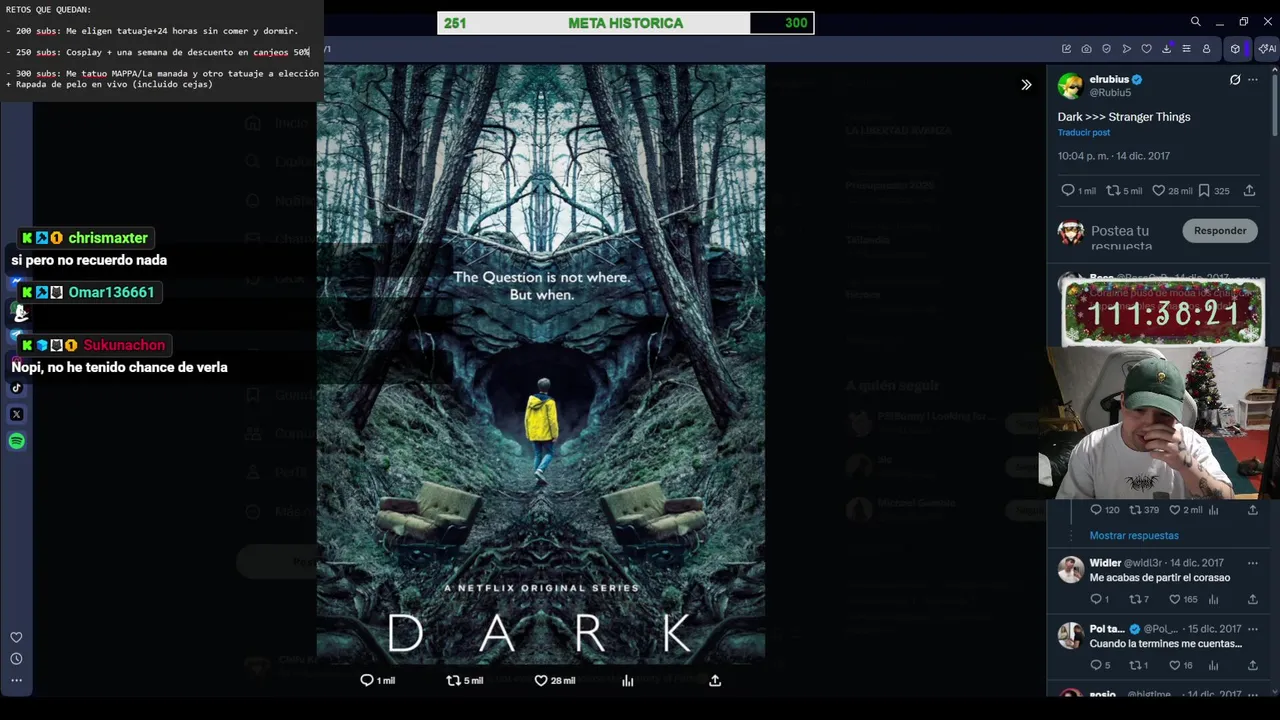Screen dimensions: 1280x720
Task: Share Widler's comment
Action: (x=1252, y=599)
